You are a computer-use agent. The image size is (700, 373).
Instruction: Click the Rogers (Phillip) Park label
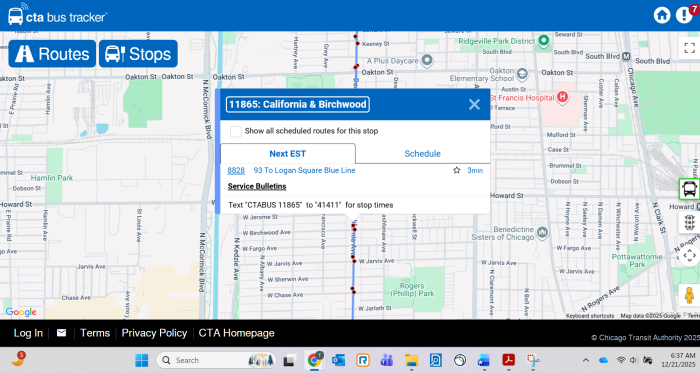[412, 290]
